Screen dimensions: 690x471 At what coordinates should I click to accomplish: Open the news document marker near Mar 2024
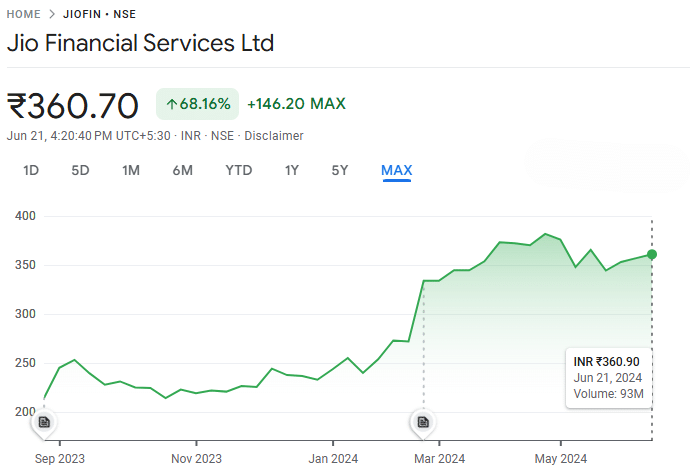pos(423,422)
